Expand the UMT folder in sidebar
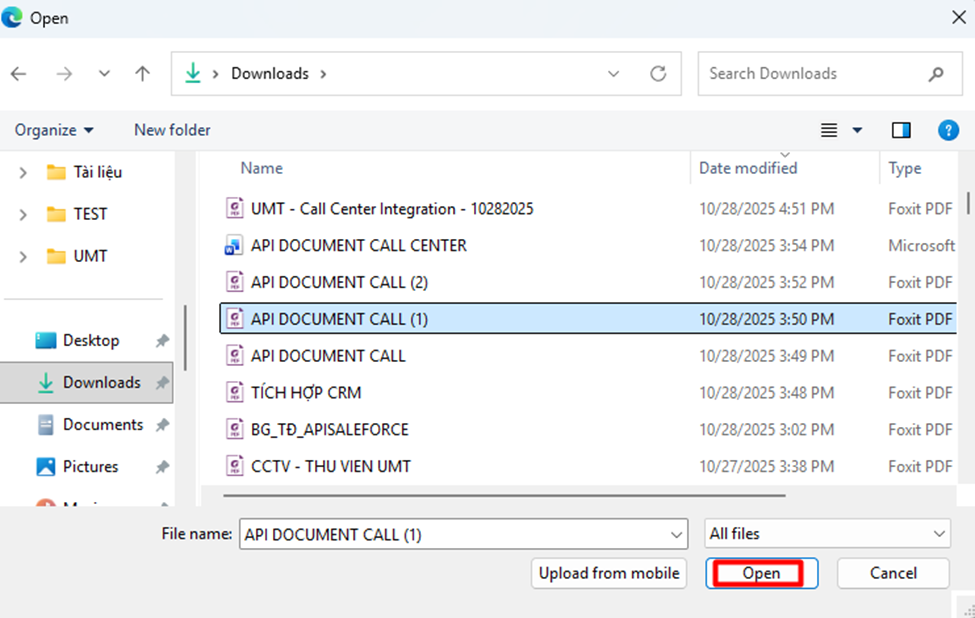975x618 pixels. coord(23,257)
